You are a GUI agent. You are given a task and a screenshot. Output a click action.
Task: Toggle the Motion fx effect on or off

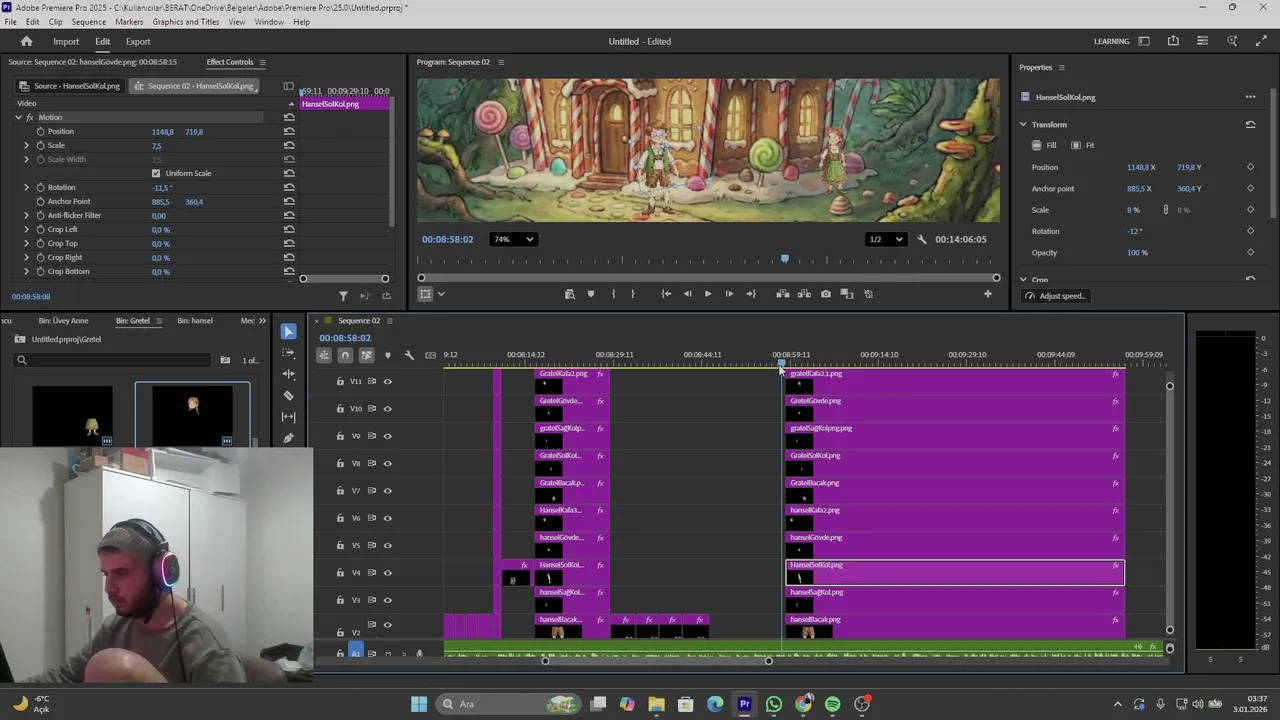tap(30, 118)
